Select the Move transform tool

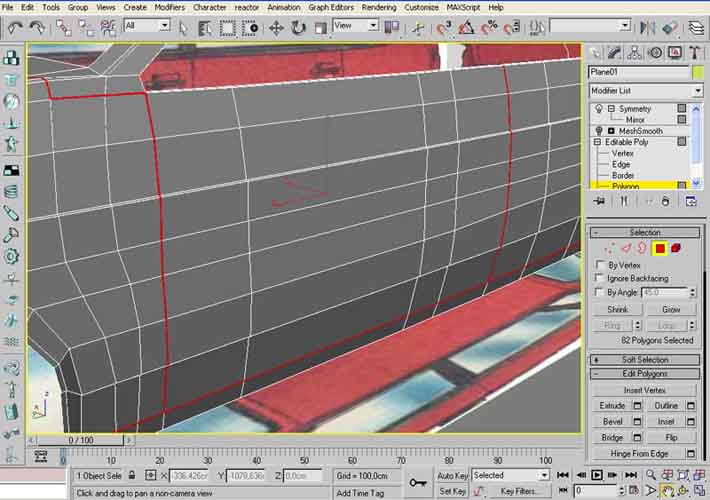pyautogui.click(x=276, y=27)
